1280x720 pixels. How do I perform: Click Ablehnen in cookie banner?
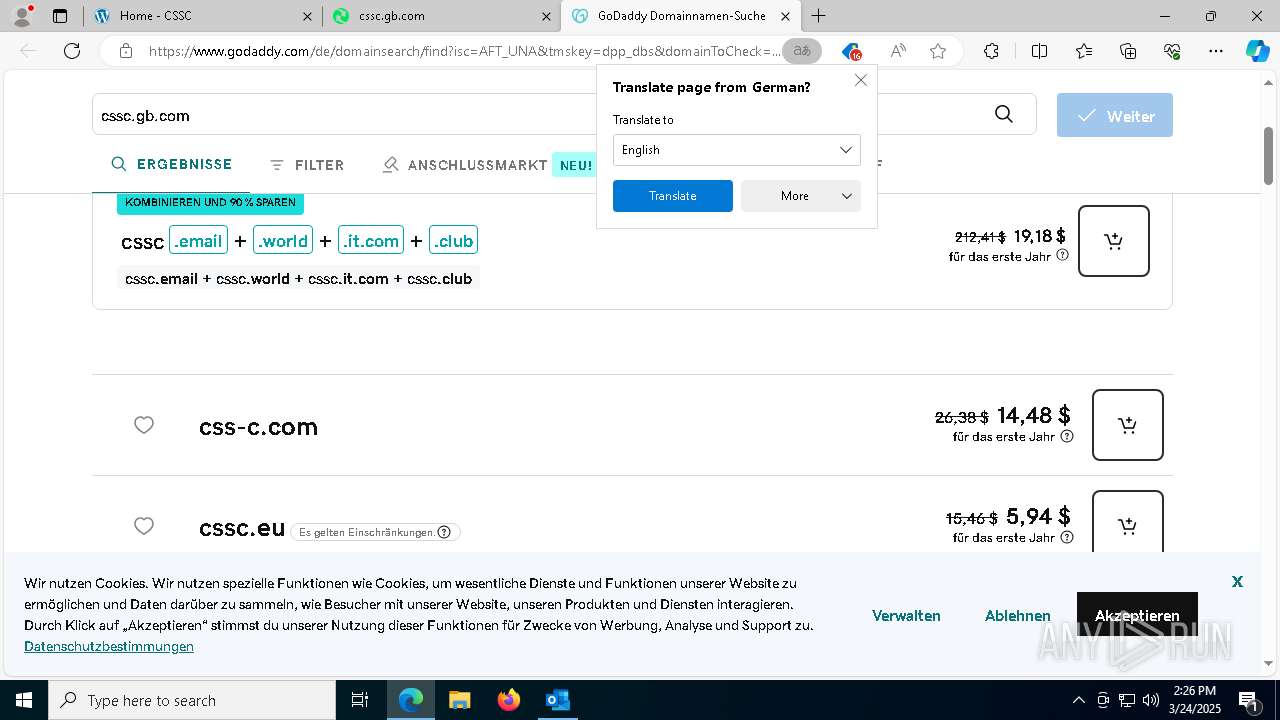pos(1018,616)
